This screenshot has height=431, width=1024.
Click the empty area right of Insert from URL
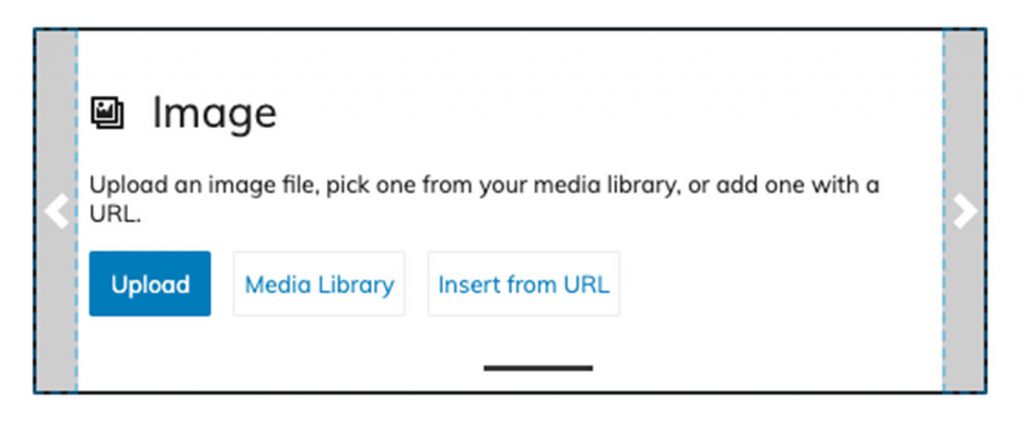780,284
